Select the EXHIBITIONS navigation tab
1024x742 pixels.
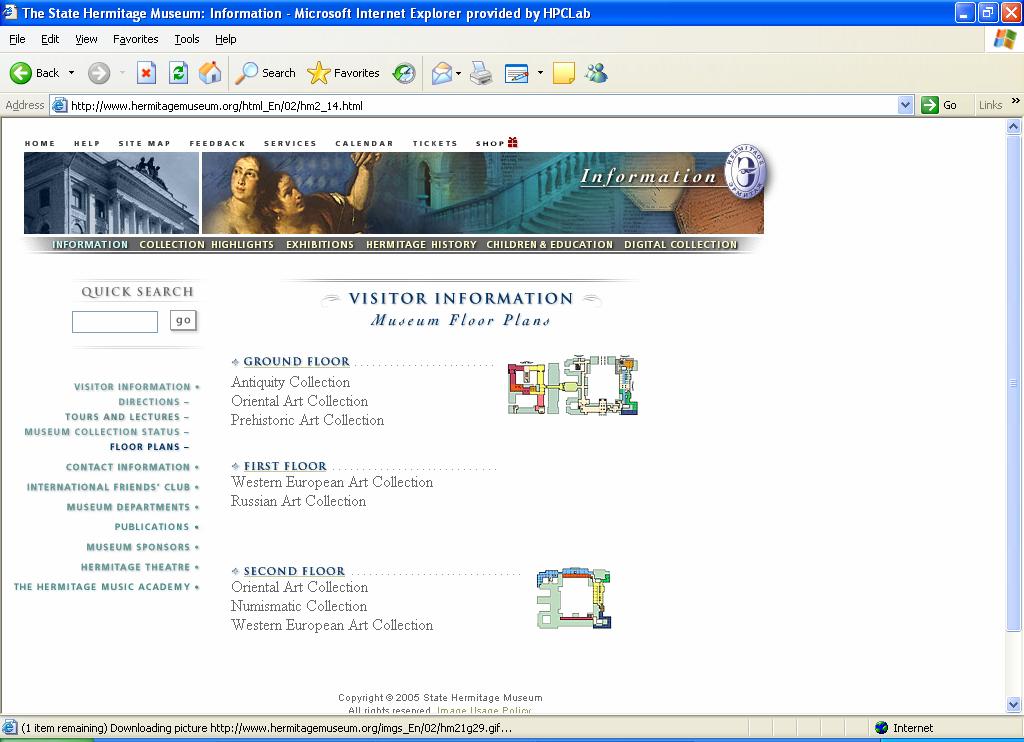319,244
